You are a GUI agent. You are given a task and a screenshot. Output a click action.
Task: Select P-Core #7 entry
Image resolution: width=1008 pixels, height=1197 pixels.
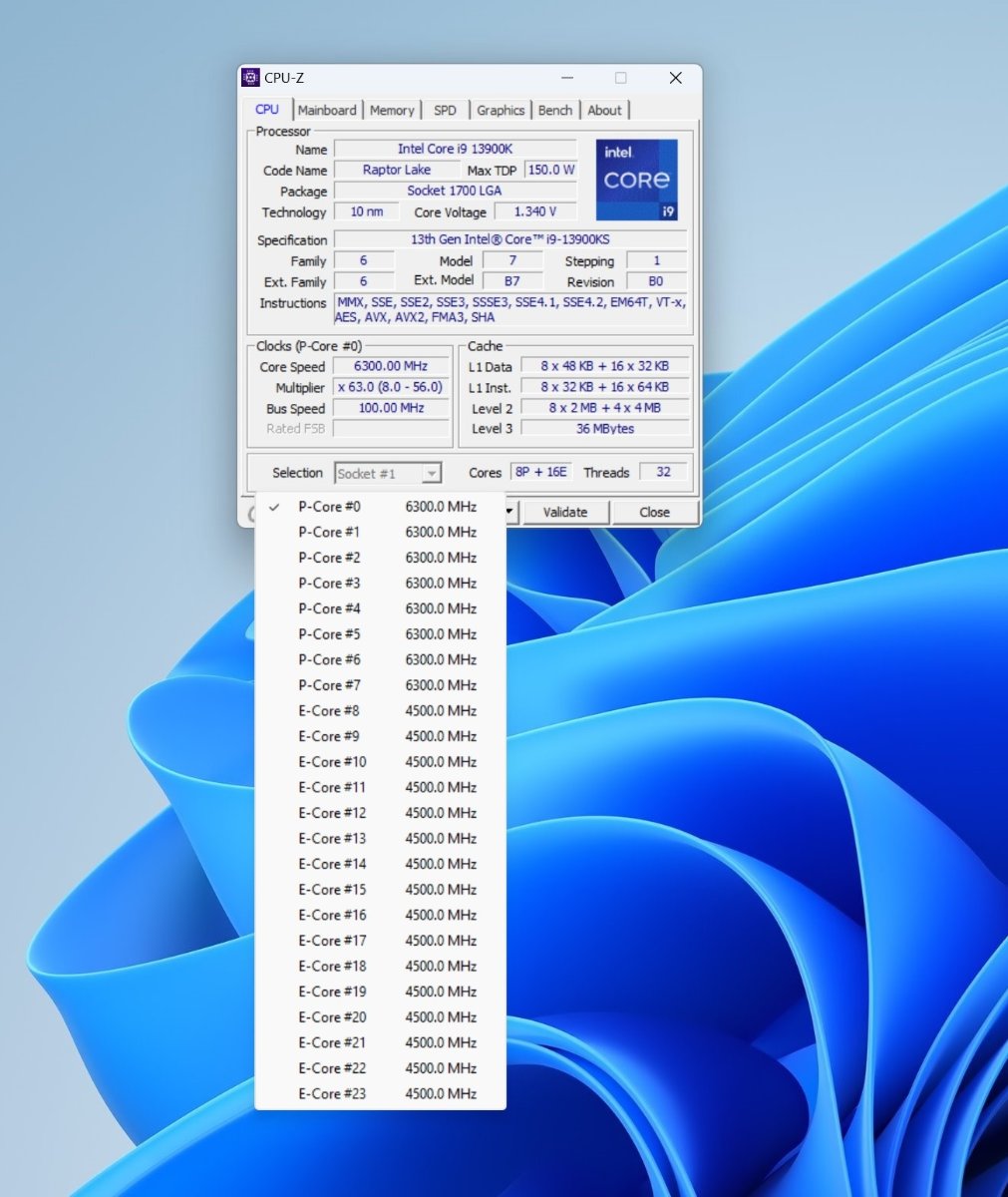coord(381,685)
